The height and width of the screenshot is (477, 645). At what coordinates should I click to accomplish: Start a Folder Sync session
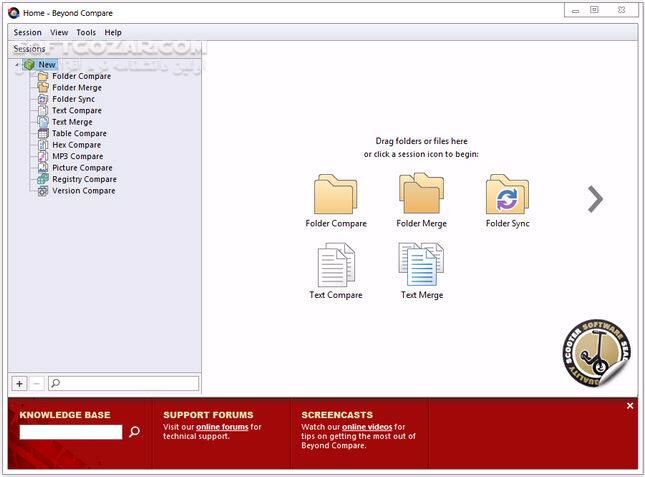[x=507, y=194]
